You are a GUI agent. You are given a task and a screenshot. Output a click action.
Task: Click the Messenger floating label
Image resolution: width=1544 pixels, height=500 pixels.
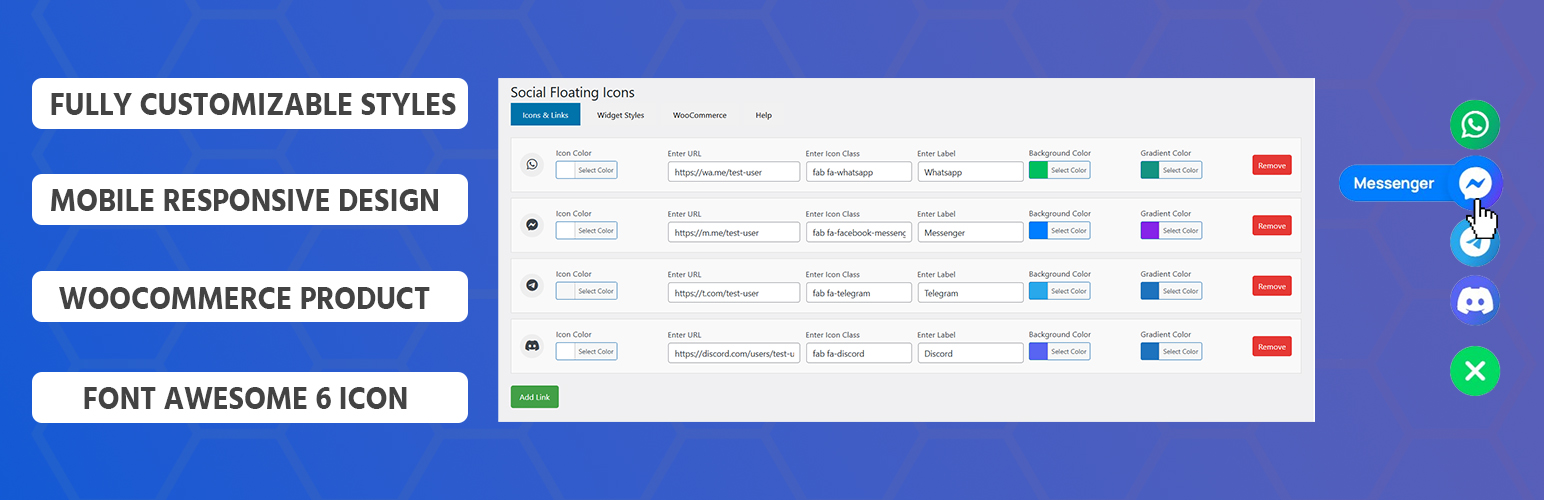[1394, 183]
